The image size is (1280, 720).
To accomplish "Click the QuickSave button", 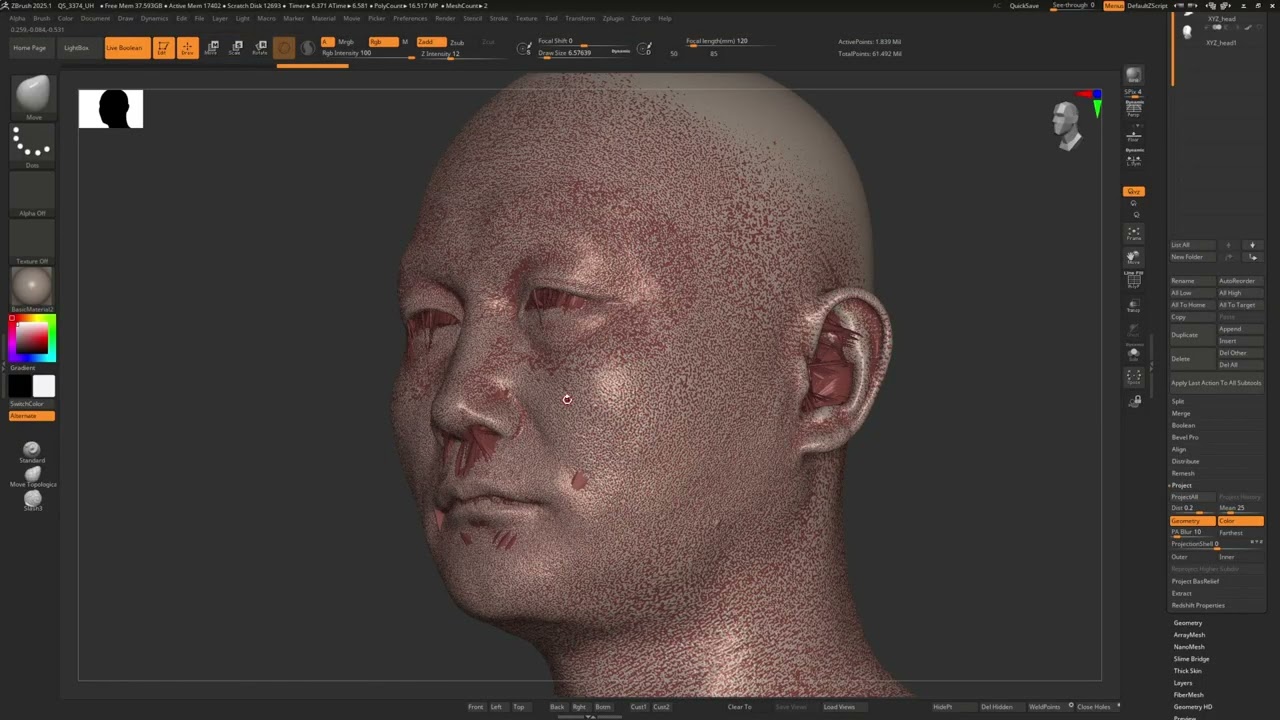I will coord(1024,6).
